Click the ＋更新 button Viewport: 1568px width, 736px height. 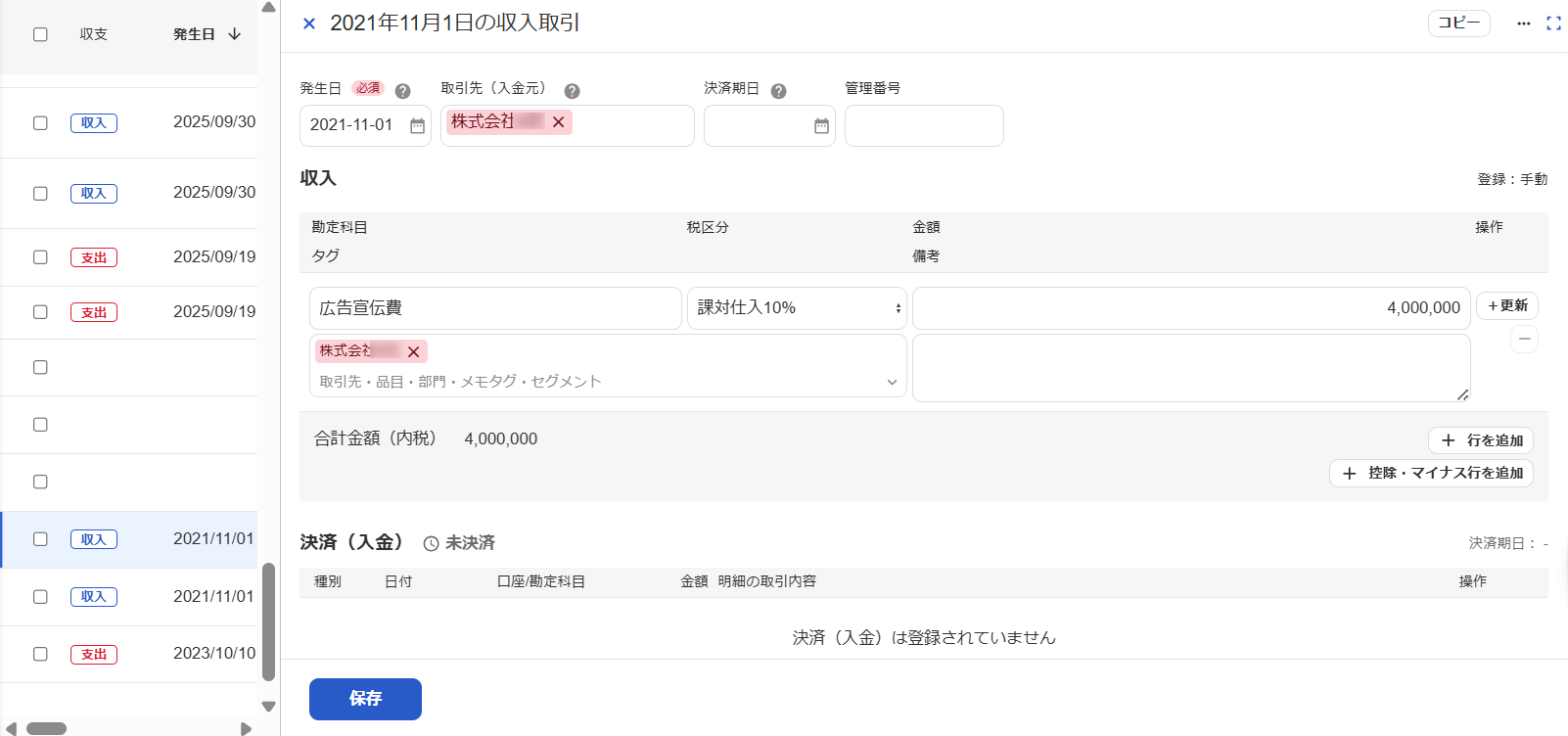tap(1507, 306)
